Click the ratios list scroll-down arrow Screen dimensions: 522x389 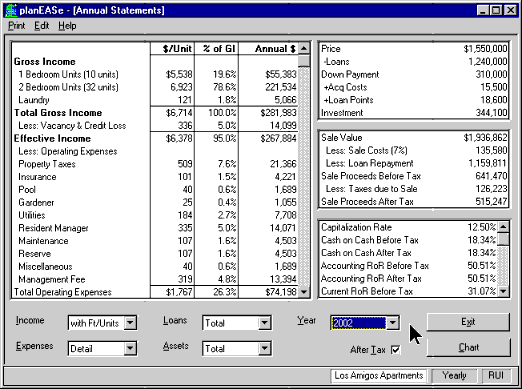(503, 291)
